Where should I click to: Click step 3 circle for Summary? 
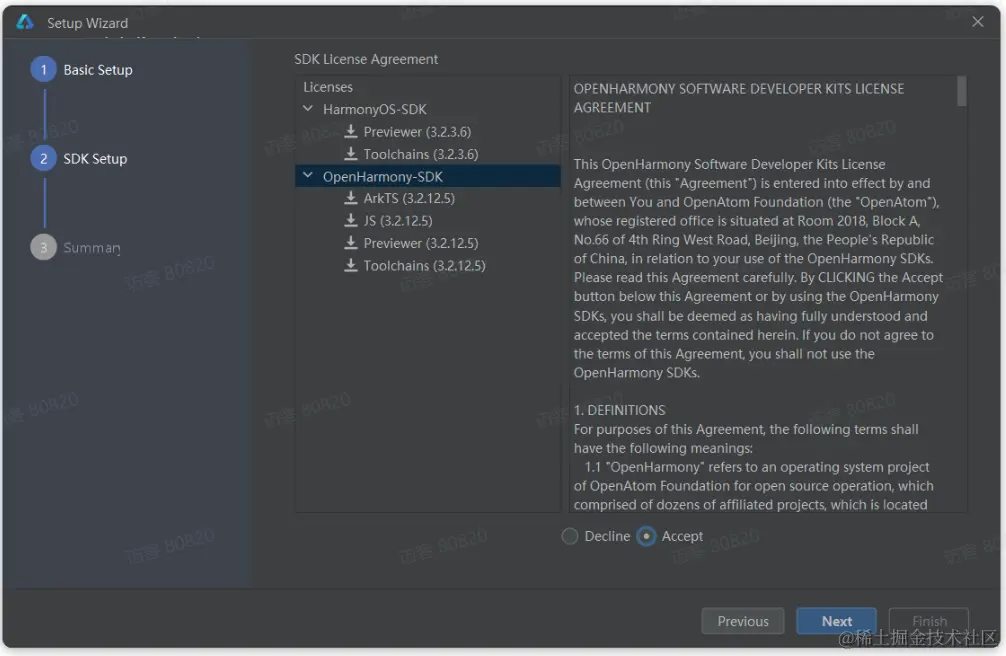44,247
